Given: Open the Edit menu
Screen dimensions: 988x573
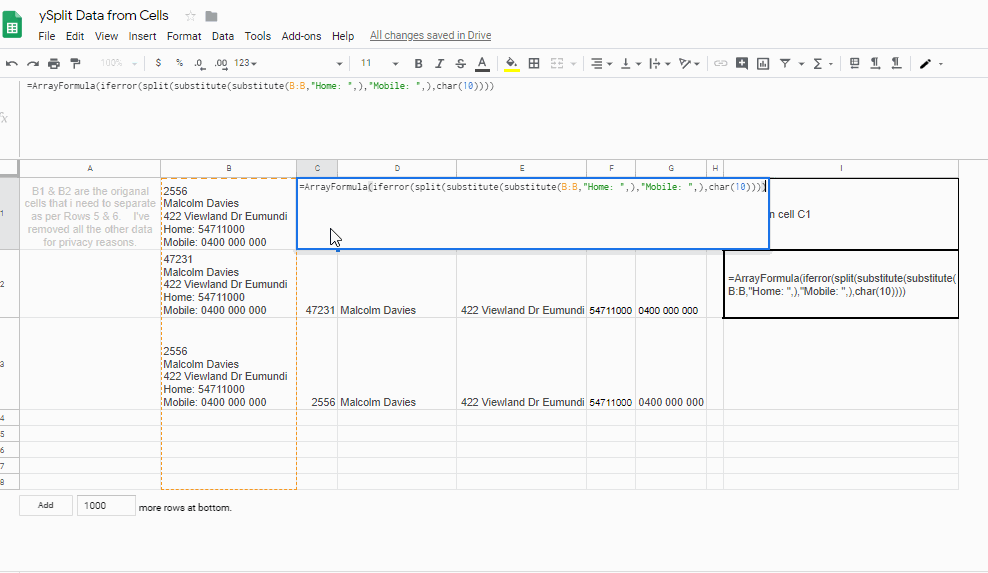Looking at the screenshot, I should [75, 36].
